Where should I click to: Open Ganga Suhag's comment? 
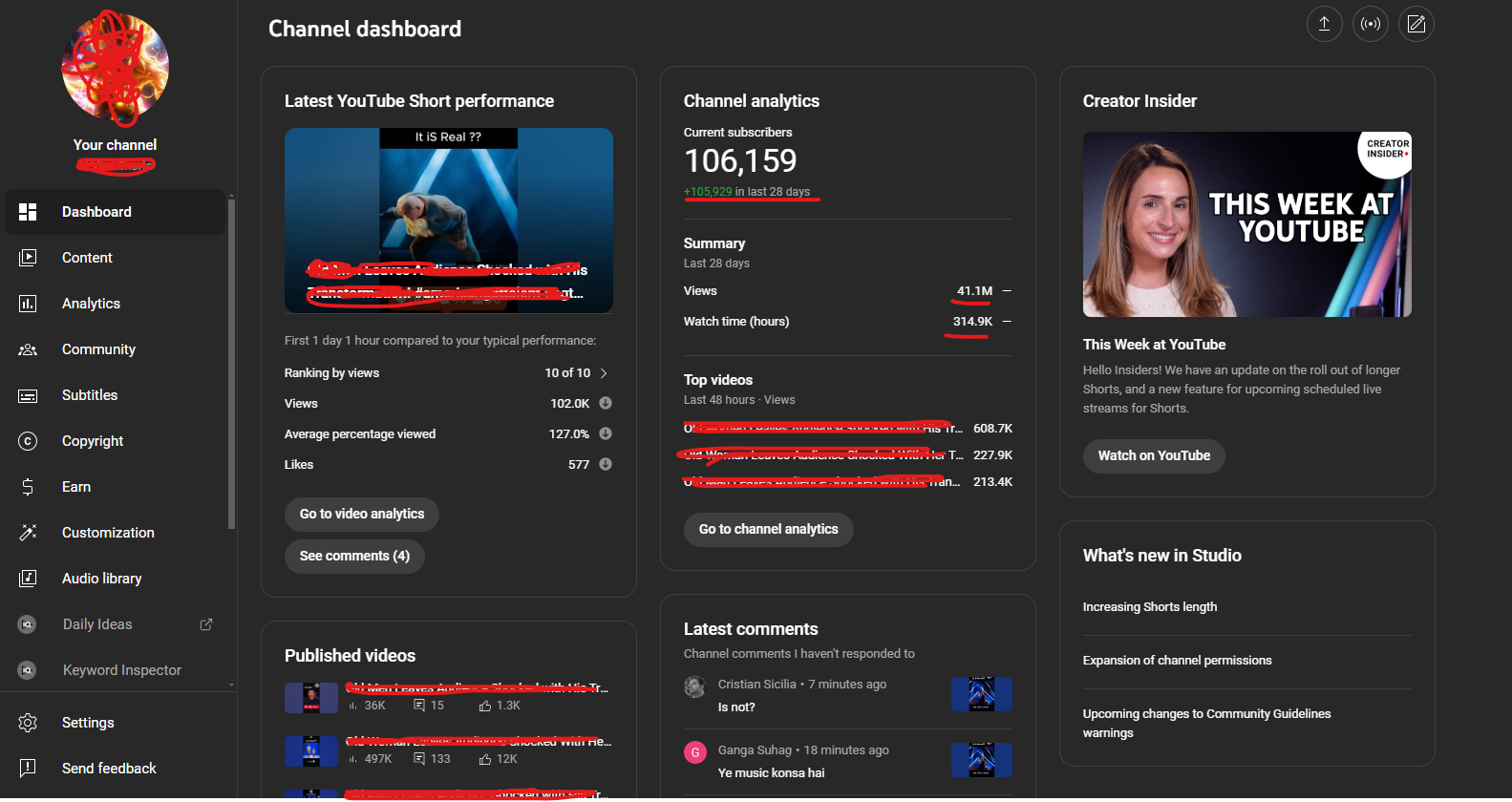(771, 773)
